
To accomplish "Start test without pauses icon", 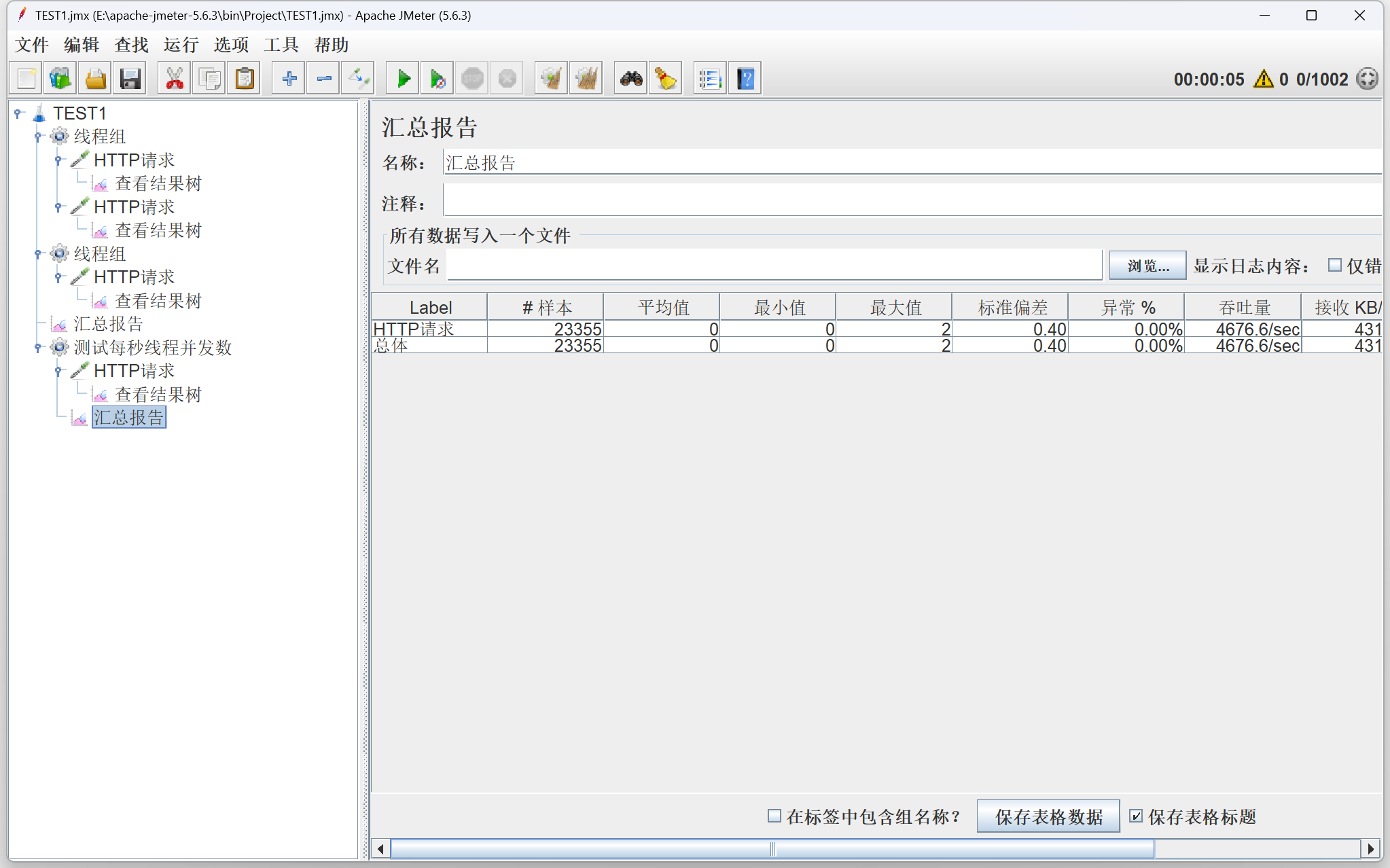I will [438, 79].
